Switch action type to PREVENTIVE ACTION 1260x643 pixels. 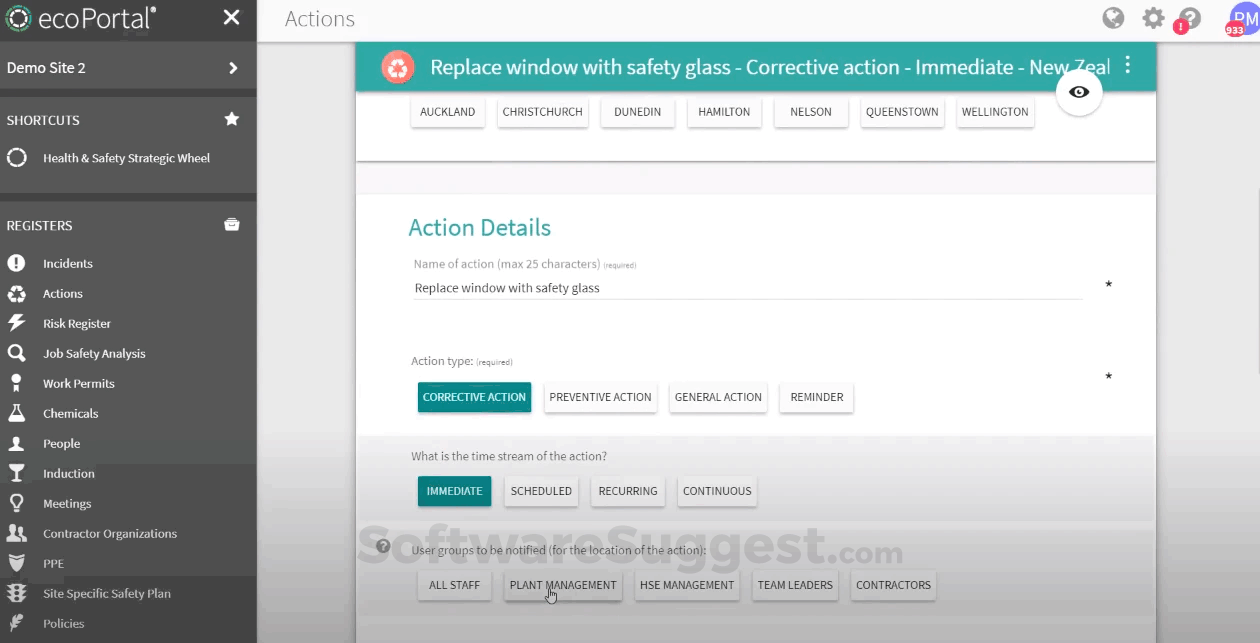[x=600, y=397]
